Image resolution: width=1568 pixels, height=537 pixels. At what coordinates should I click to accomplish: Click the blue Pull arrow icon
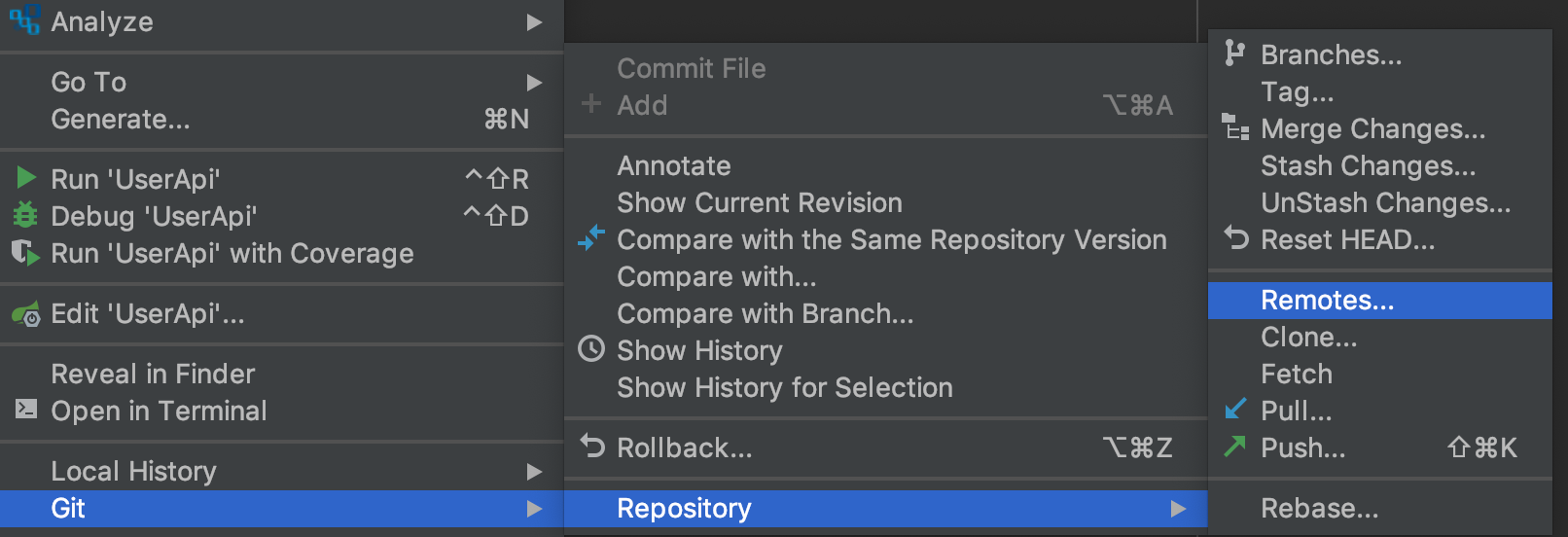(x=1235, y=410)
